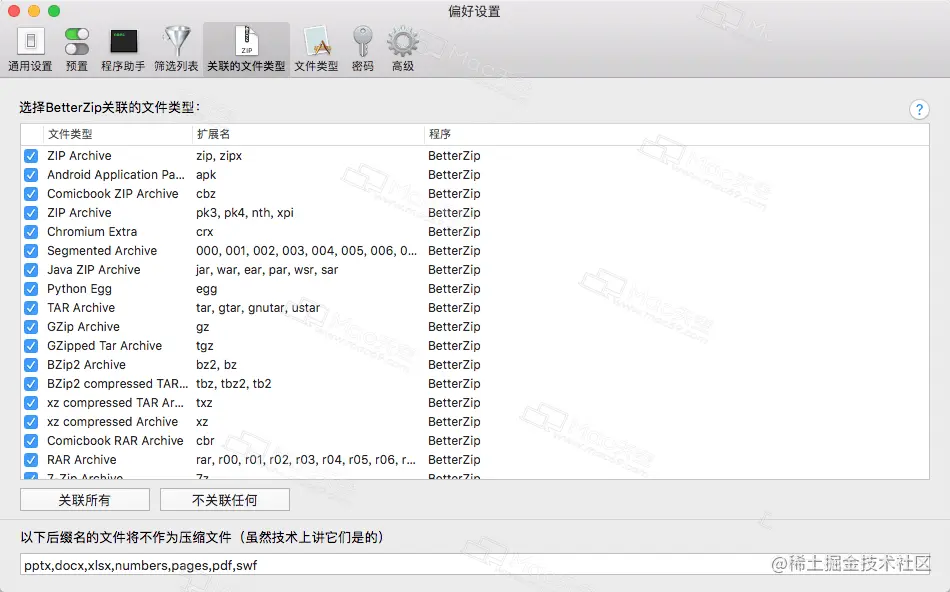Click the 关联所有 button

[85, 500]
